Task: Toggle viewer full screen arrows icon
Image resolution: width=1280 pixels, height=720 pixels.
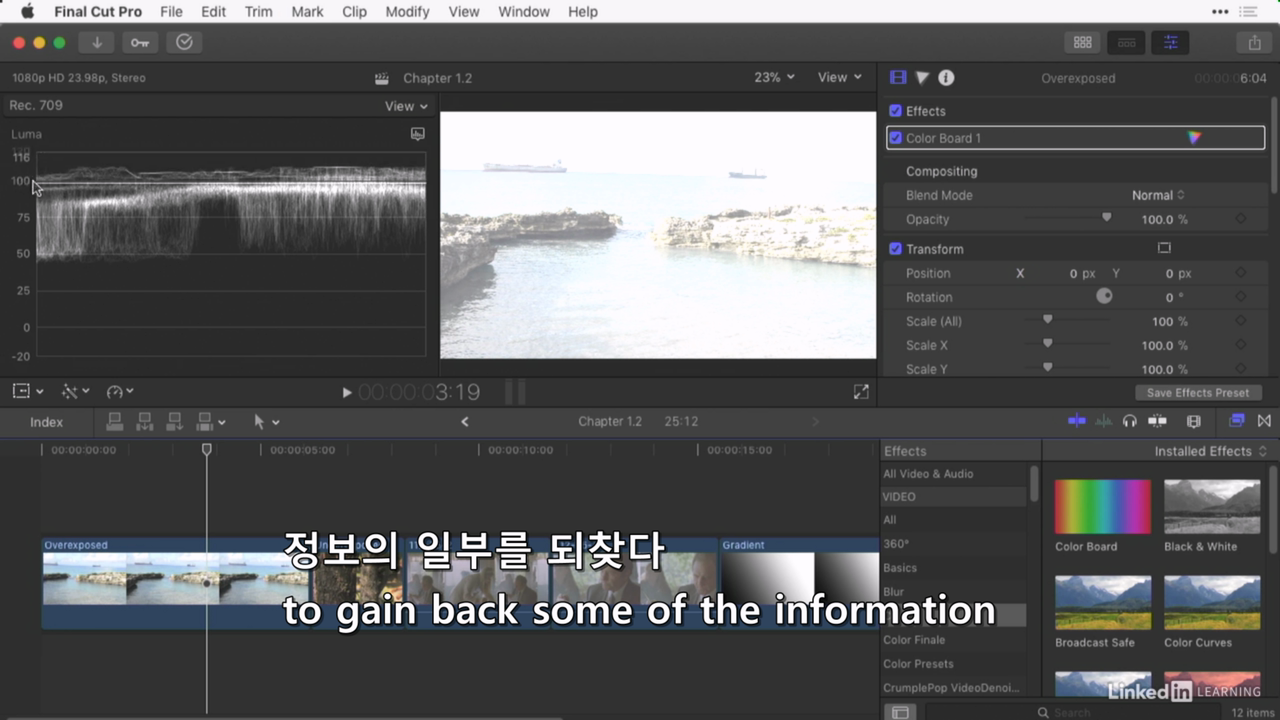Action: [x=861, y=392]
